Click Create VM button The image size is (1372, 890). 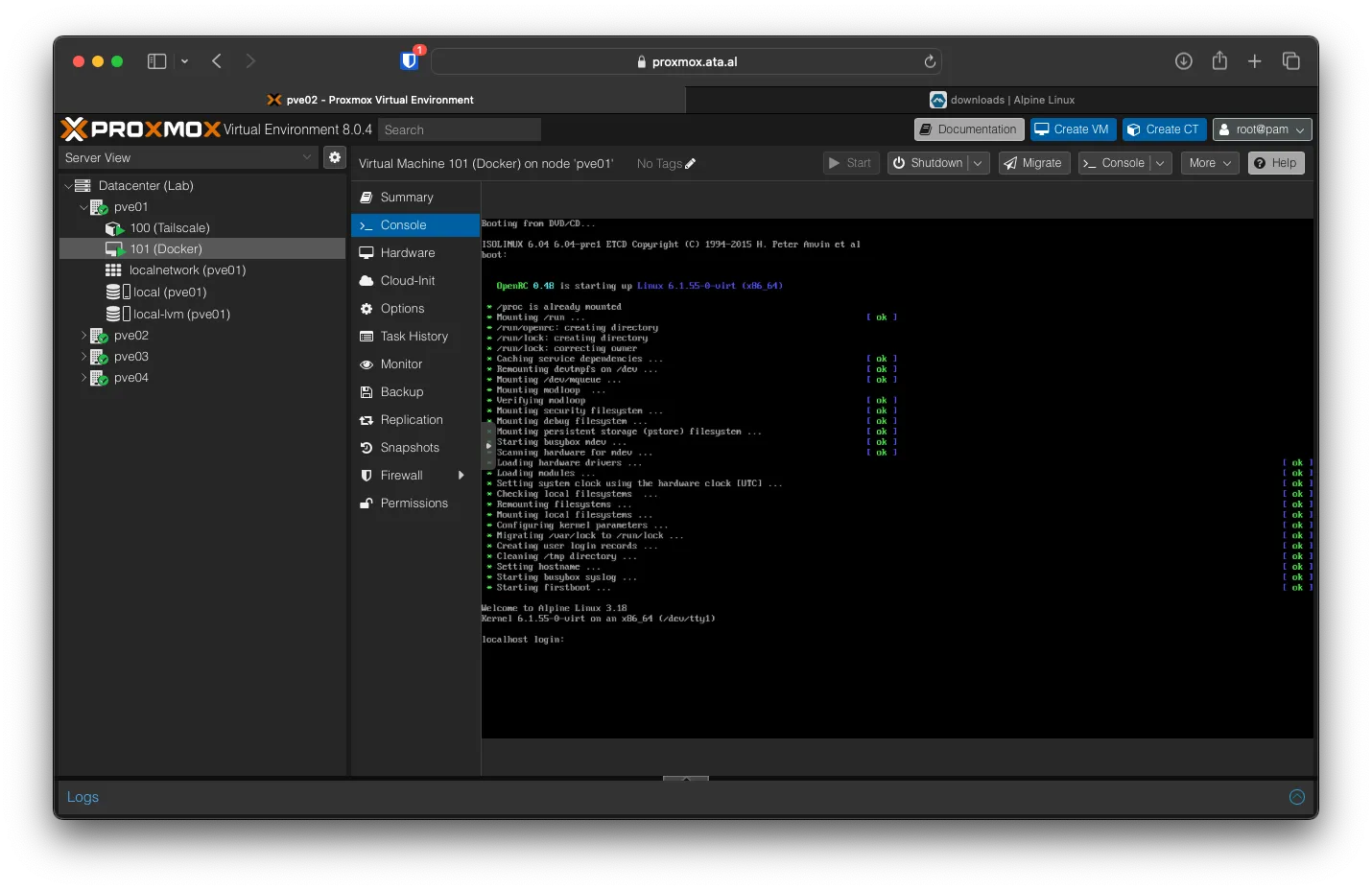click(1073, 129)
